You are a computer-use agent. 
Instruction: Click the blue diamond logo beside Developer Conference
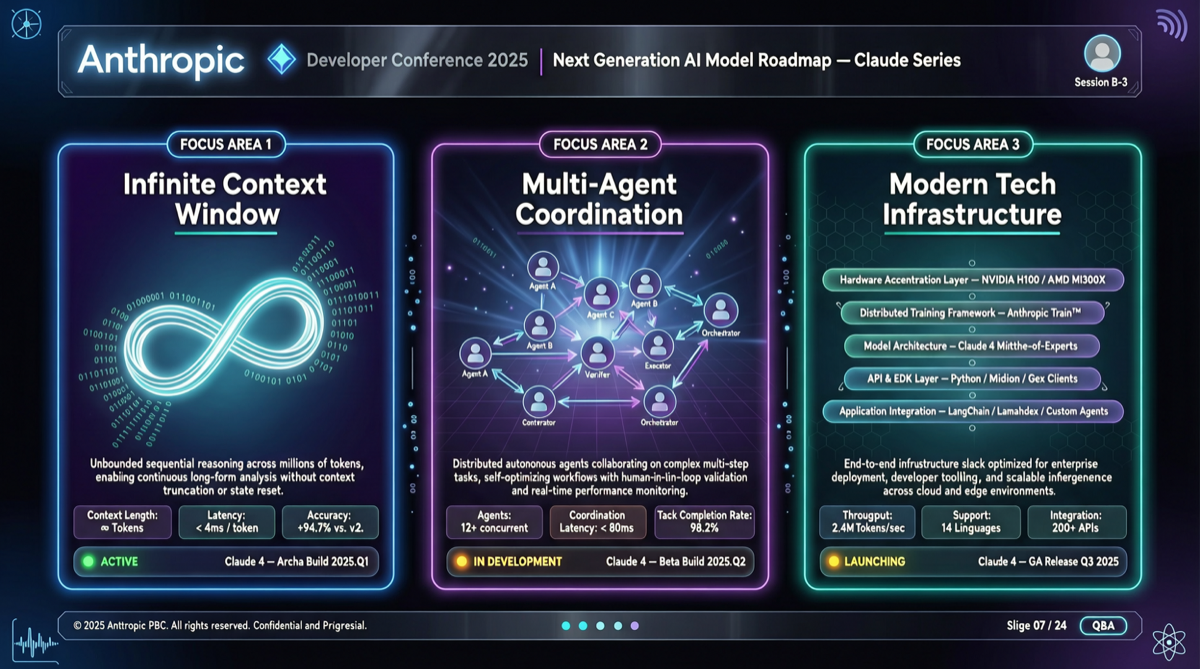[x=282, y=60]
